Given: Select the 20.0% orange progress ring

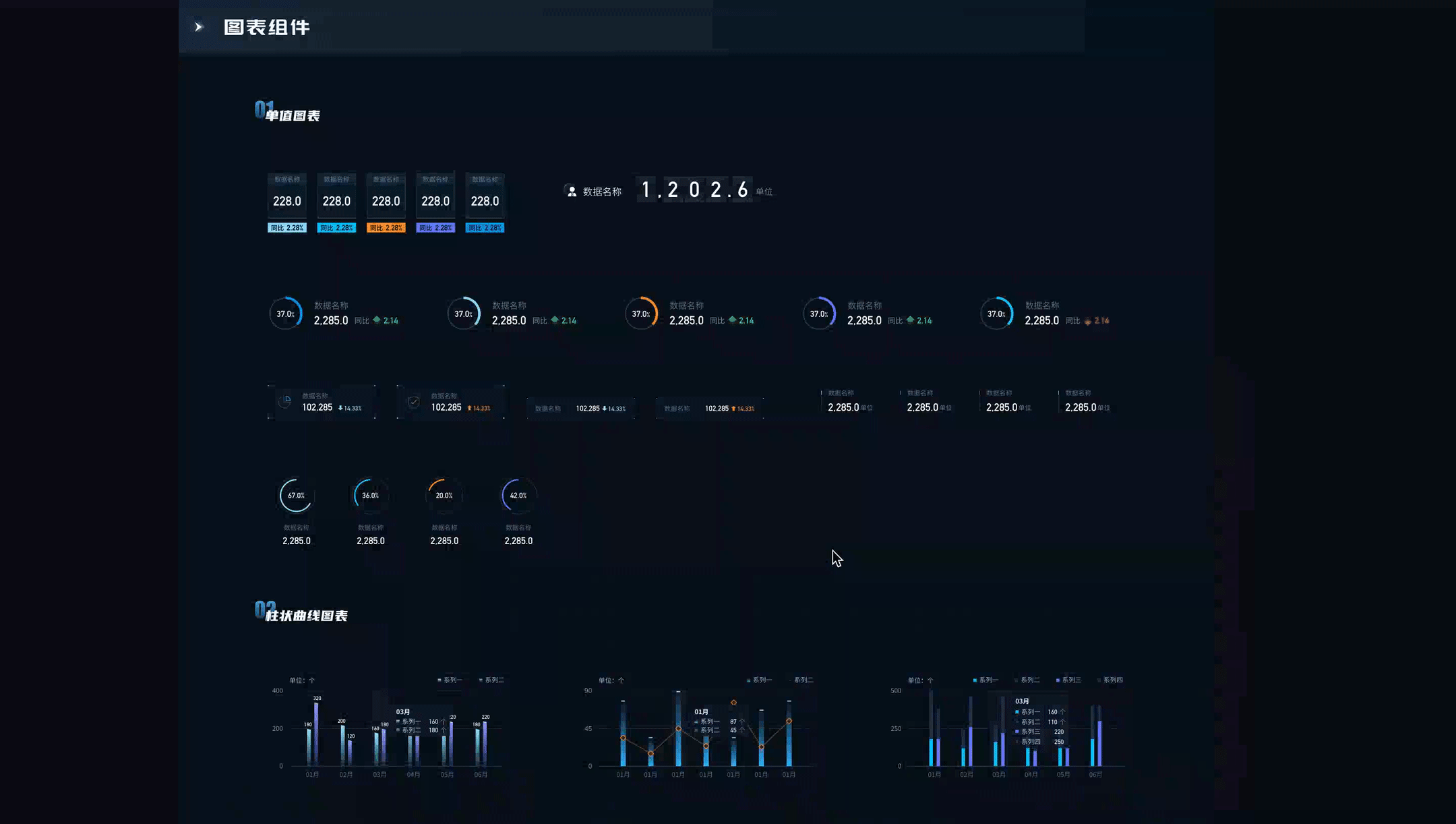Looking at the screenshot, I should [444, 496].
